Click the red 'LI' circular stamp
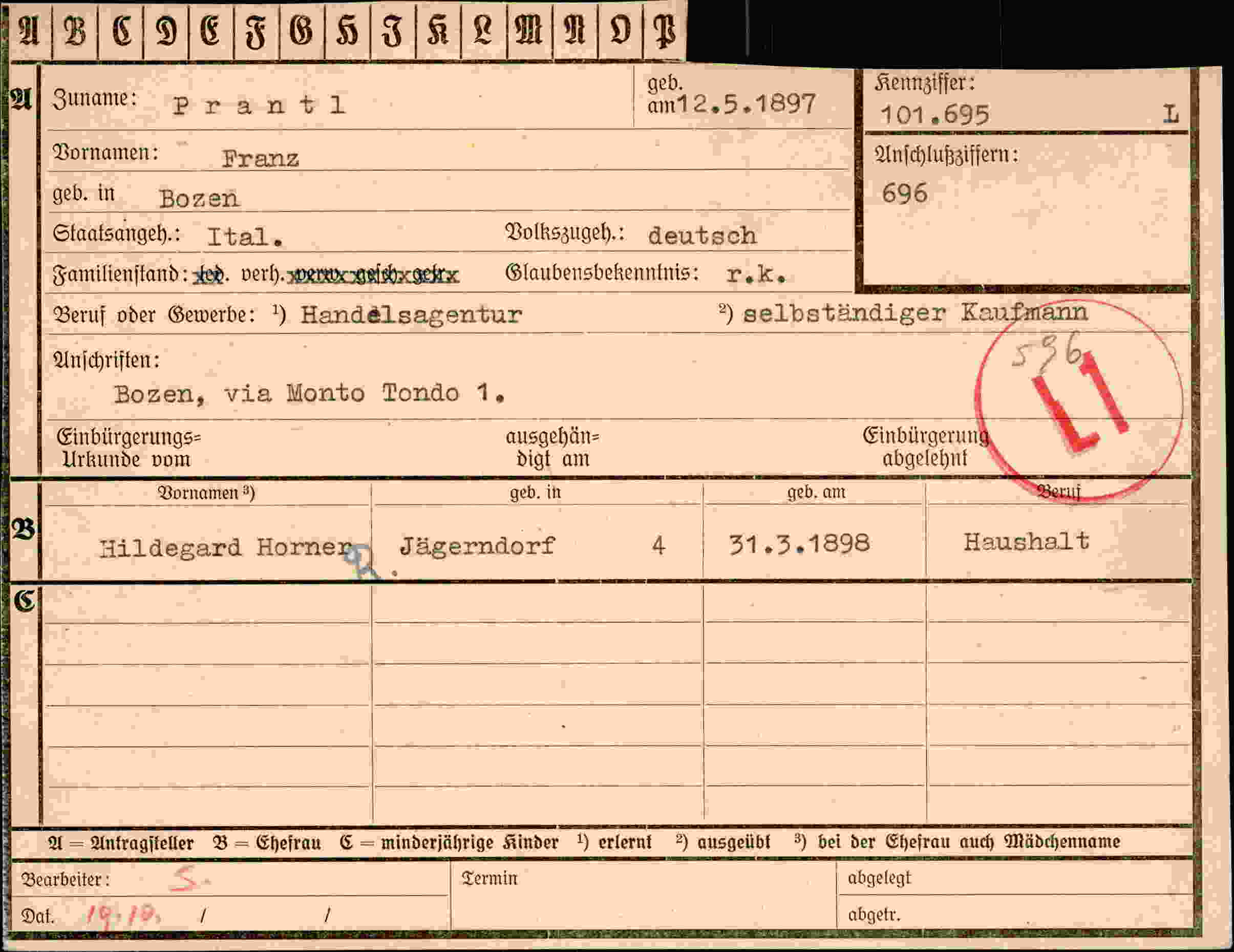 1079,400
